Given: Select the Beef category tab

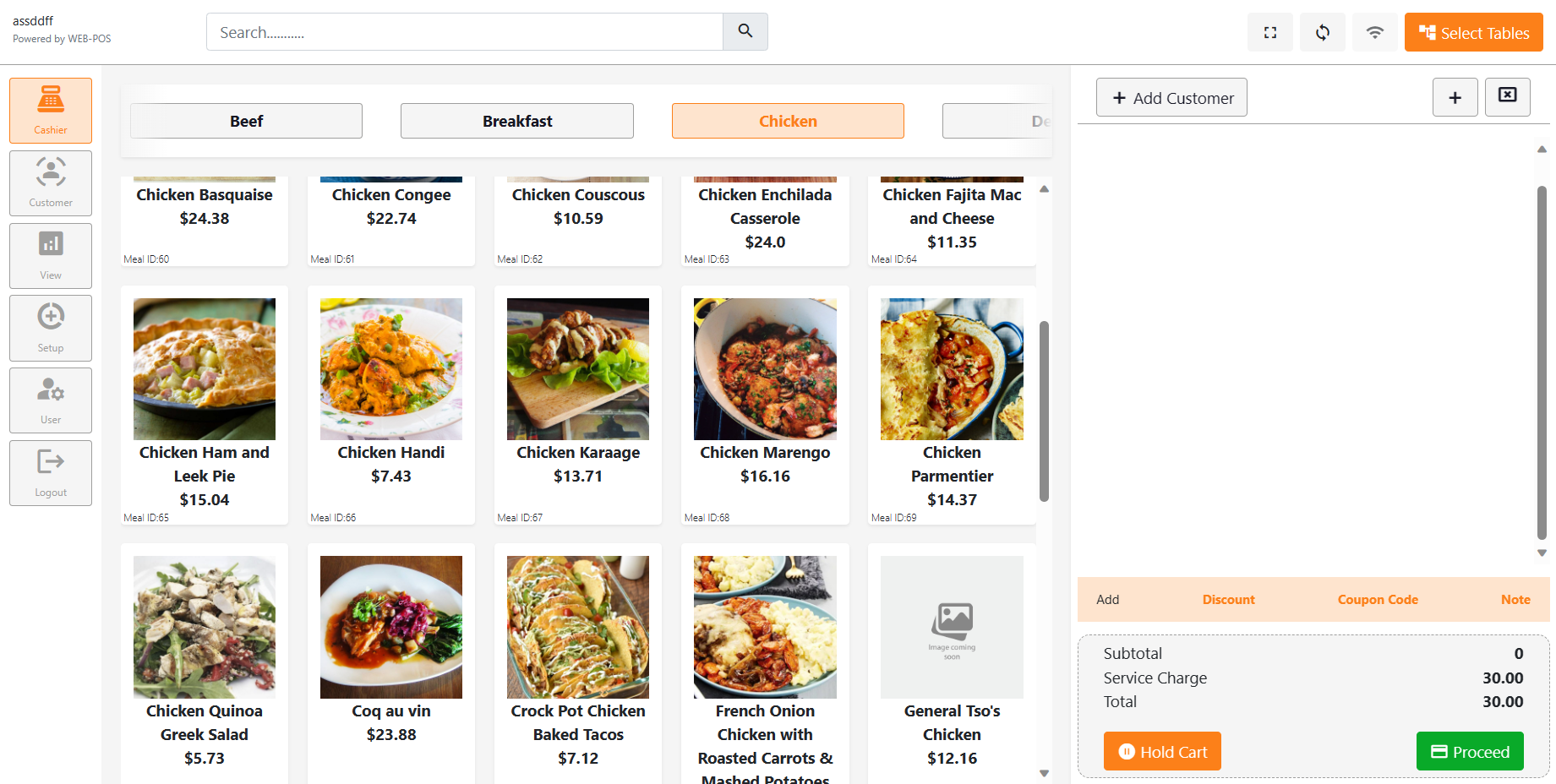Looking at the screenshot, I should coord(246,121).
